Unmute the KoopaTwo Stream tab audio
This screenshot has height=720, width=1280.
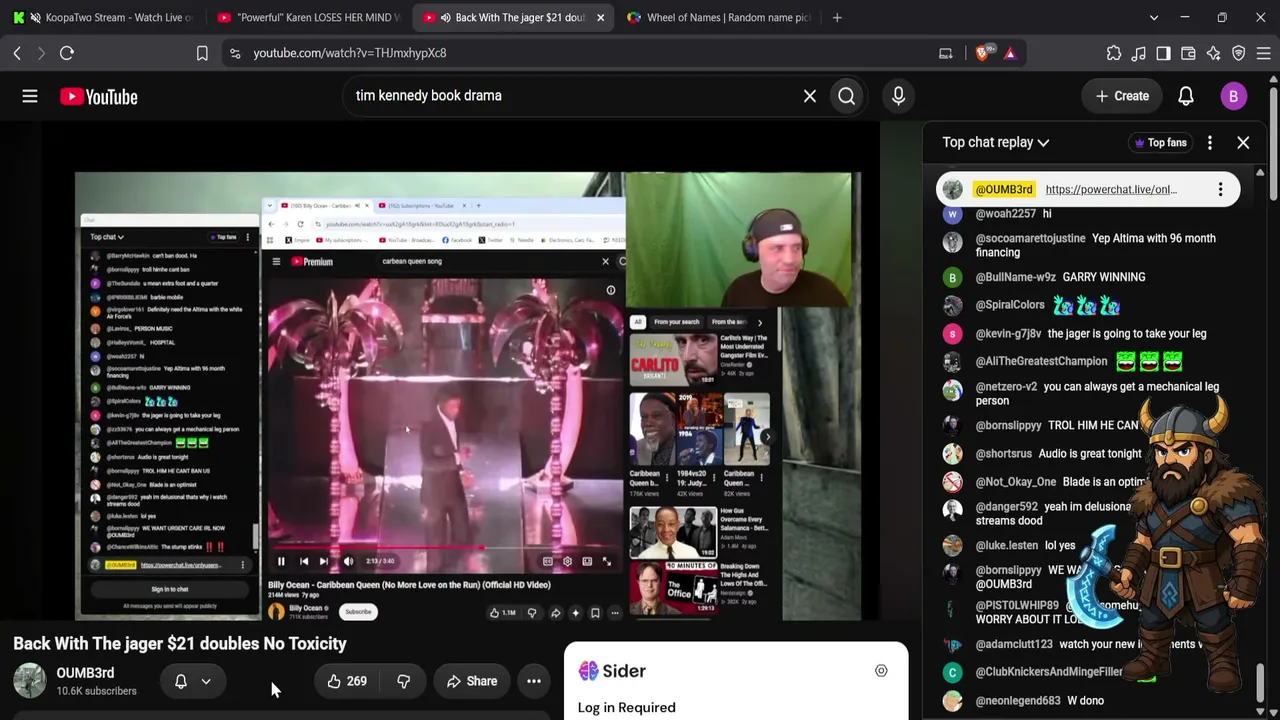tap(36, 18)
